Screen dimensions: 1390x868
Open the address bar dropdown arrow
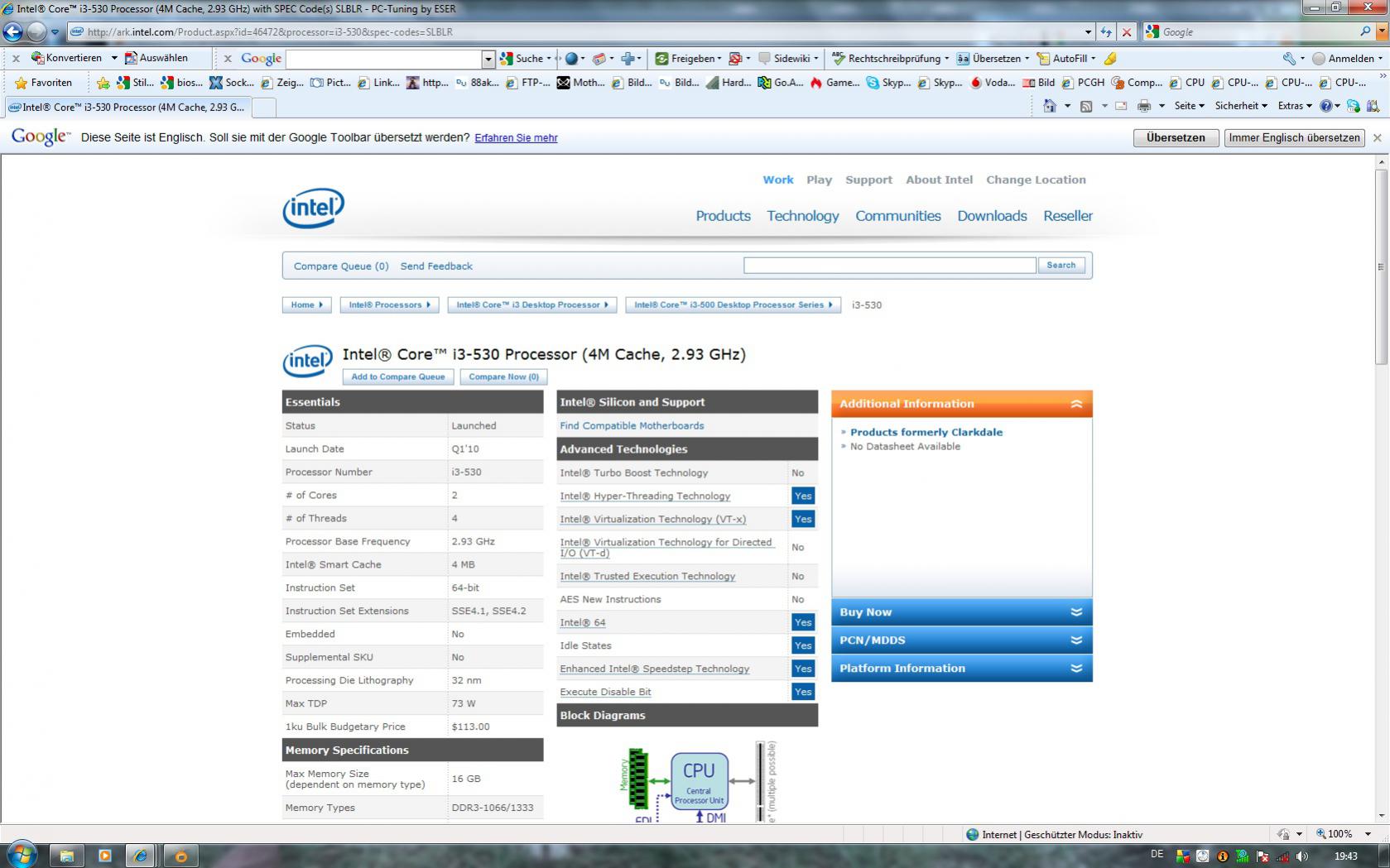pos(1088,32)
